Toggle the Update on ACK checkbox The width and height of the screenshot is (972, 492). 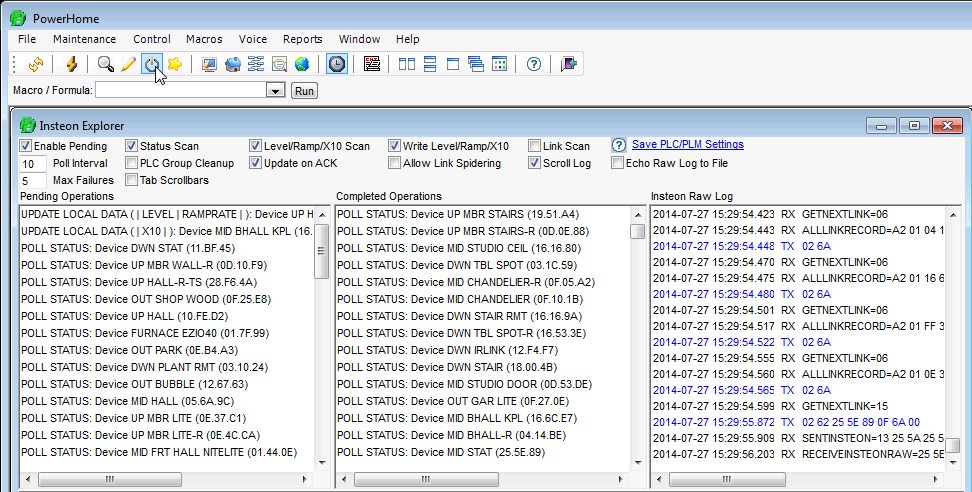coord(255,163)
